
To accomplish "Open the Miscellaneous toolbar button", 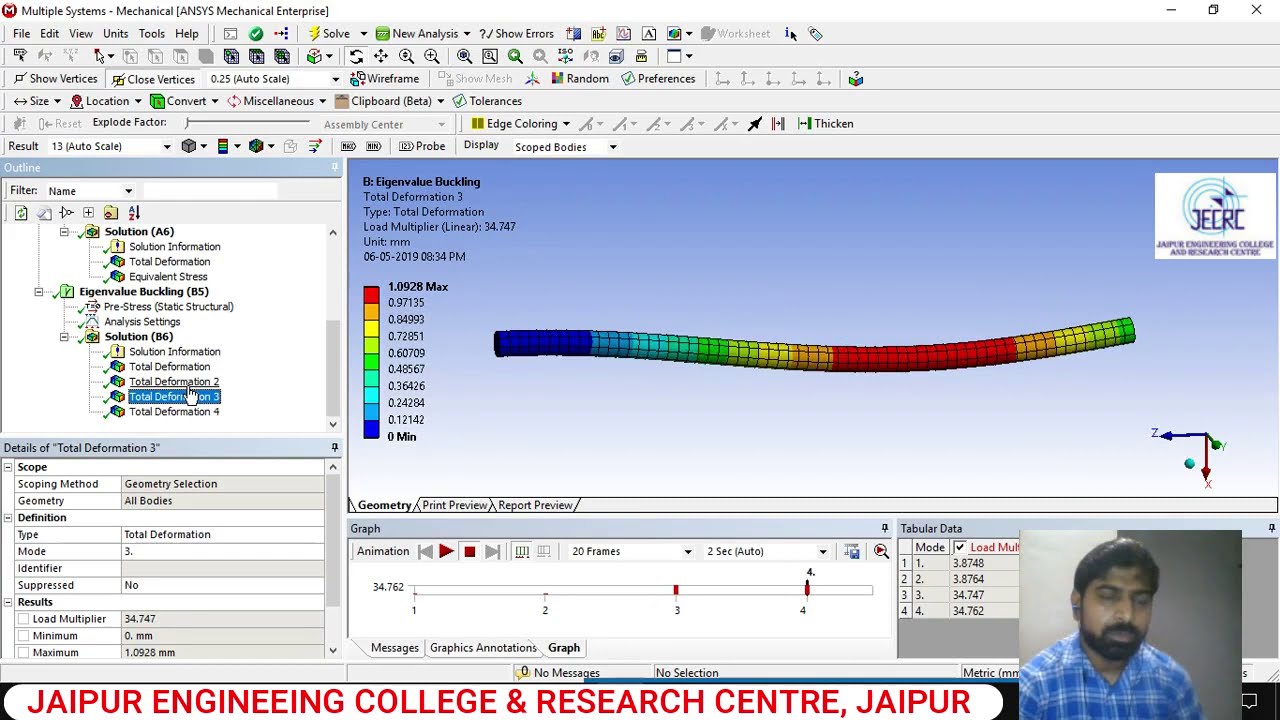I will [x=277, y=101].
